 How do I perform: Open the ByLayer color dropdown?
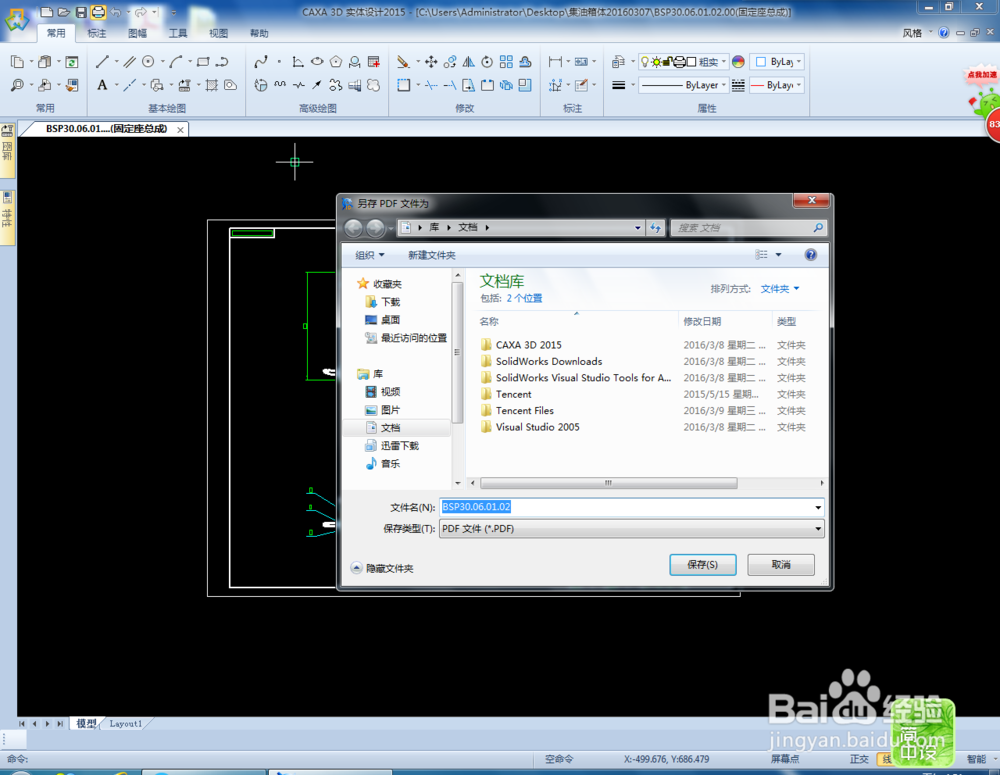click(777, 61)
